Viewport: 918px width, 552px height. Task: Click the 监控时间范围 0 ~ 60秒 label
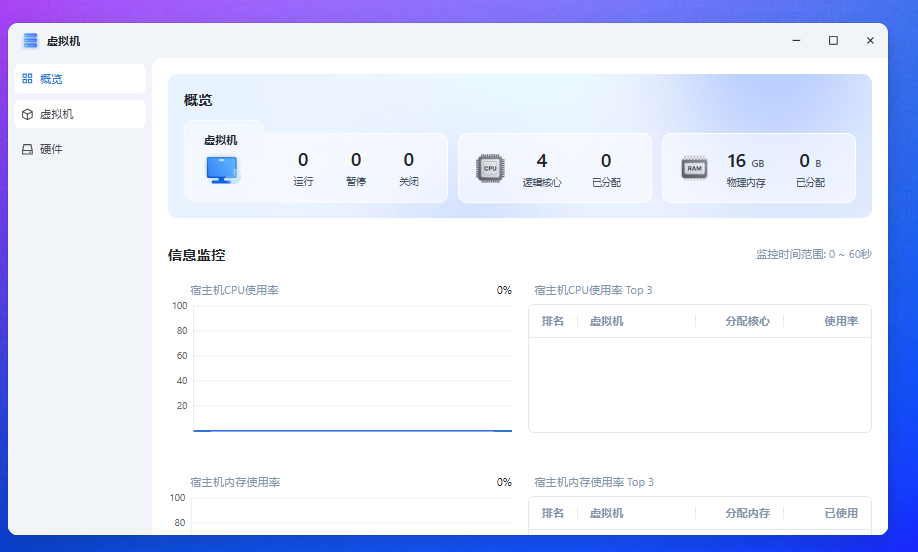(814, 254)
